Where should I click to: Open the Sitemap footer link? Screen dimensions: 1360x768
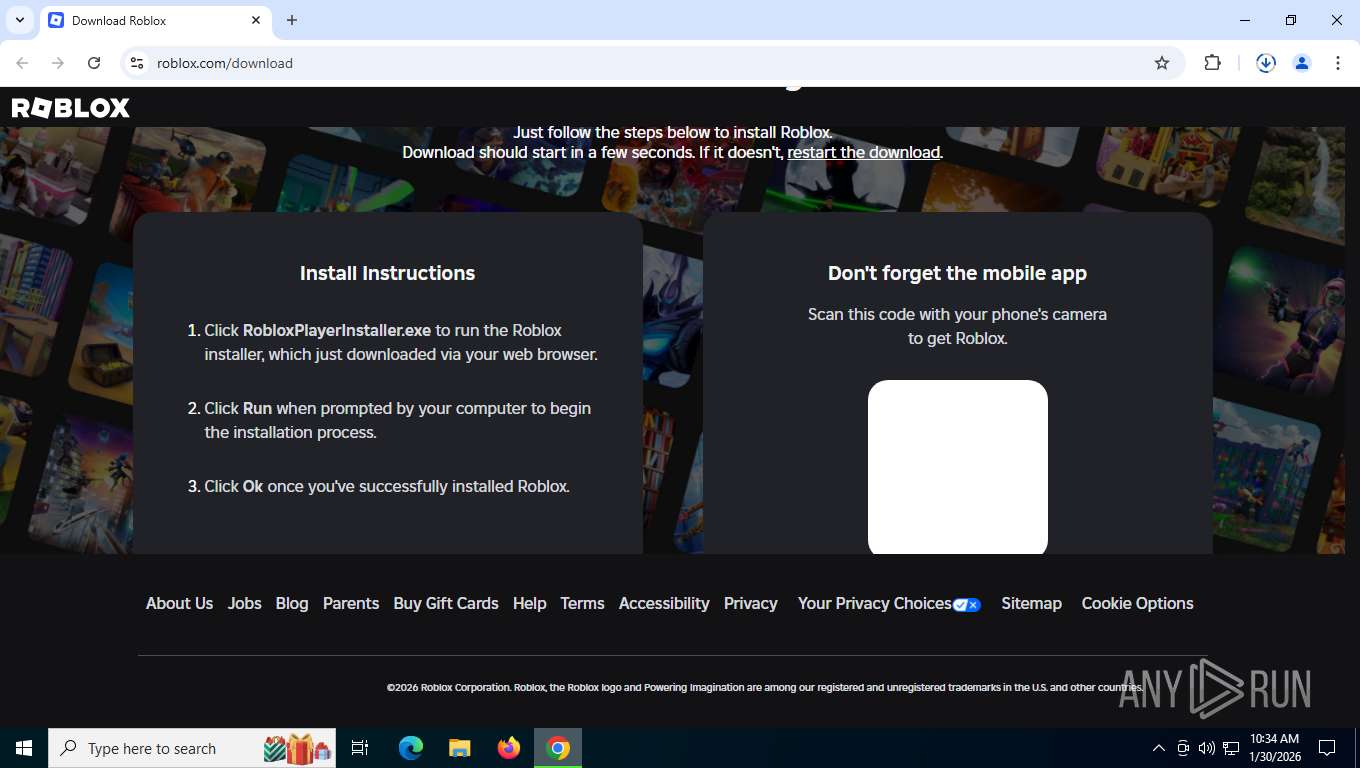click(1032, 604)
